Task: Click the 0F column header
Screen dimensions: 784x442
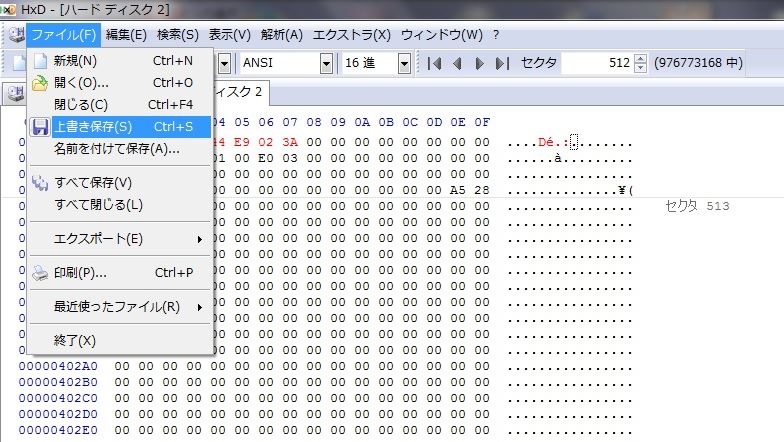Action: [x=482, y=122]
